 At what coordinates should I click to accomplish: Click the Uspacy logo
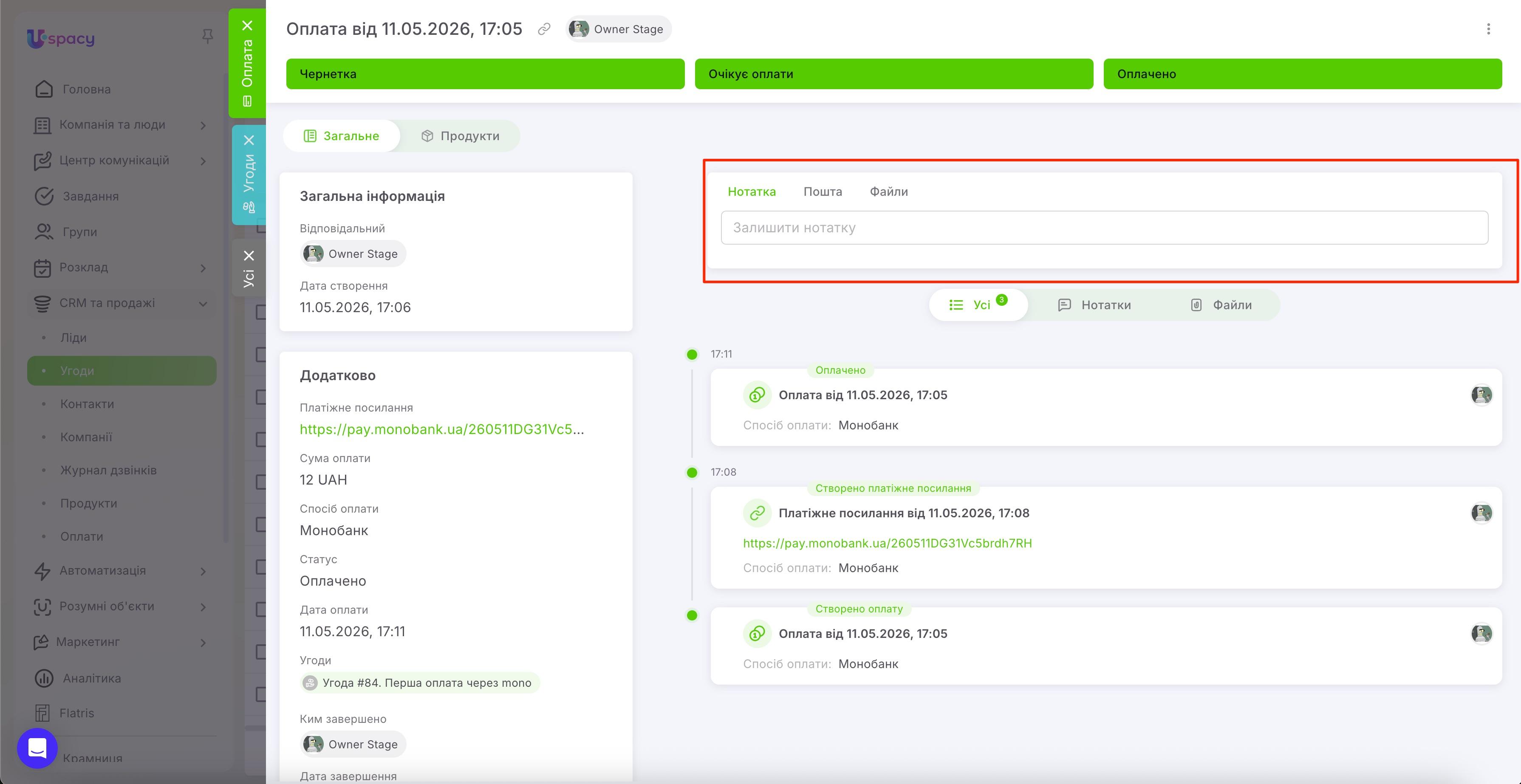tap(61, 38)
